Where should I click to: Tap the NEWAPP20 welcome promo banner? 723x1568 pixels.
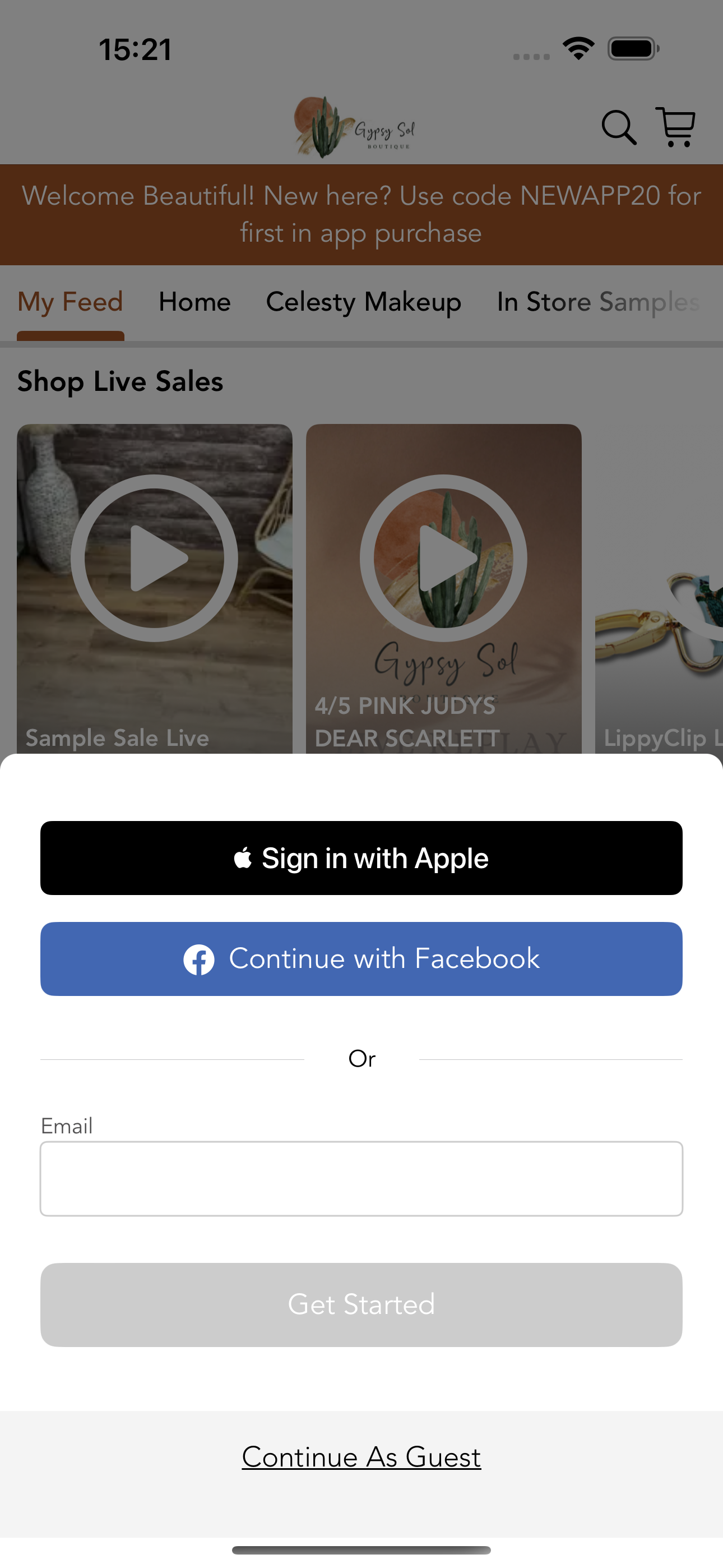[361, 214]
